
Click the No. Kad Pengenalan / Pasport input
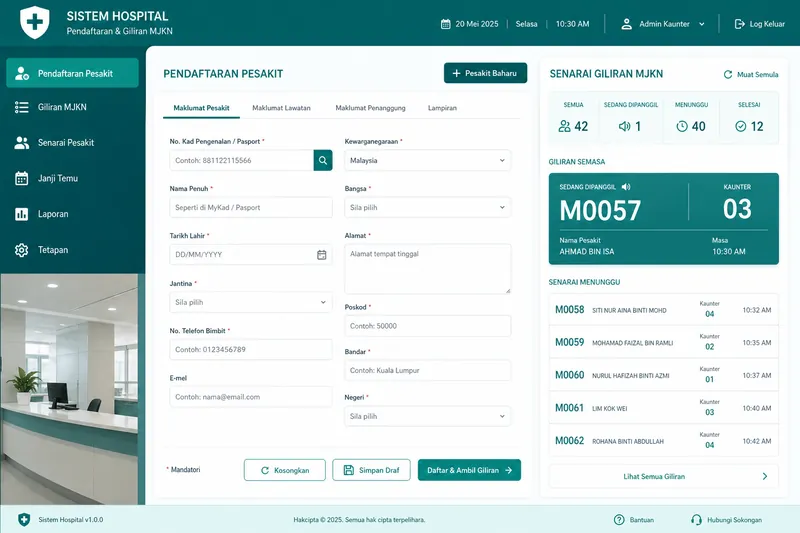[241, 160]
